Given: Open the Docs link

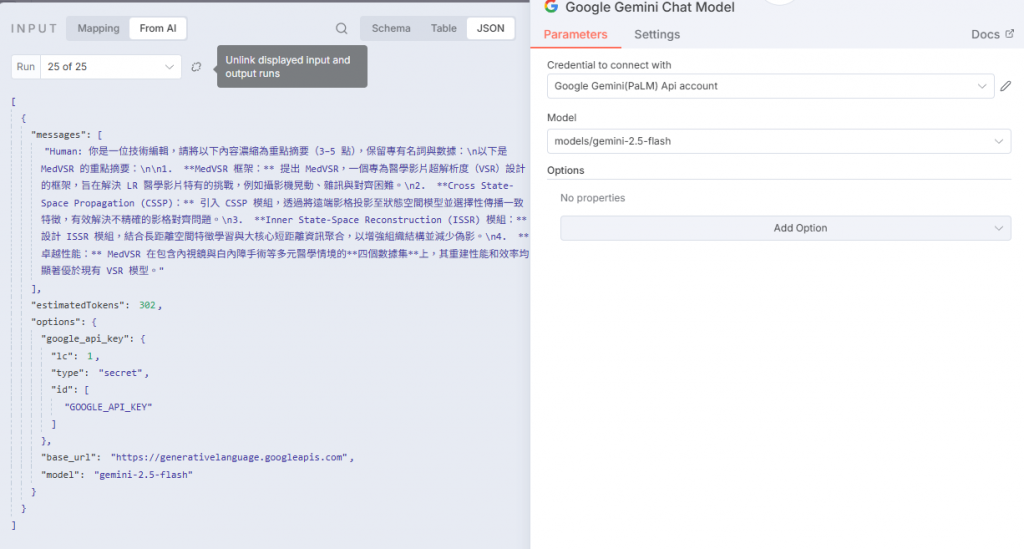Looking at the screenshot, I should click(x=985, y=35).
